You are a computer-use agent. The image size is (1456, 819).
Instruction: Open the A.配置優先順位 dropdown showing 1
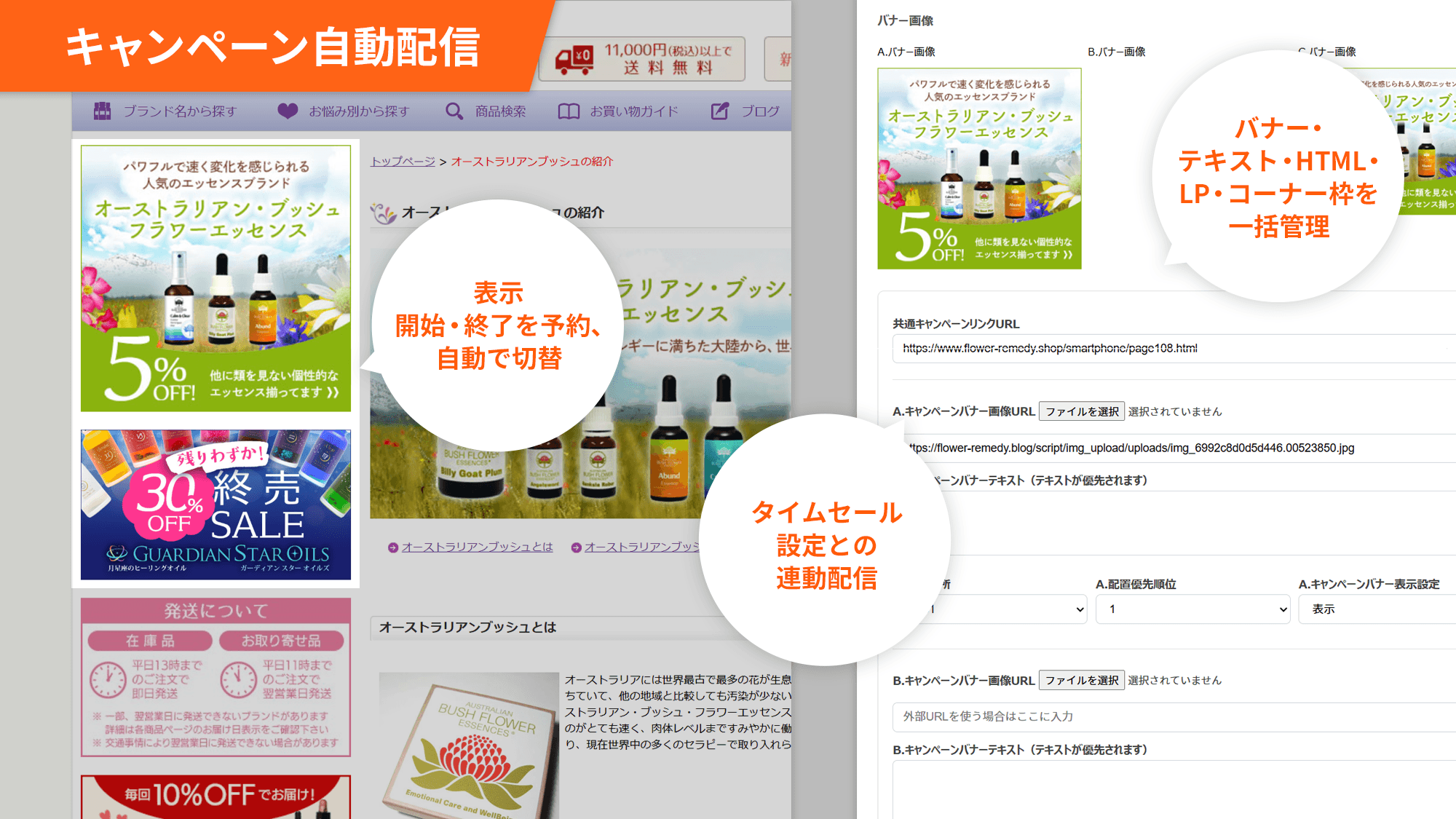(x=1193, y=609)
